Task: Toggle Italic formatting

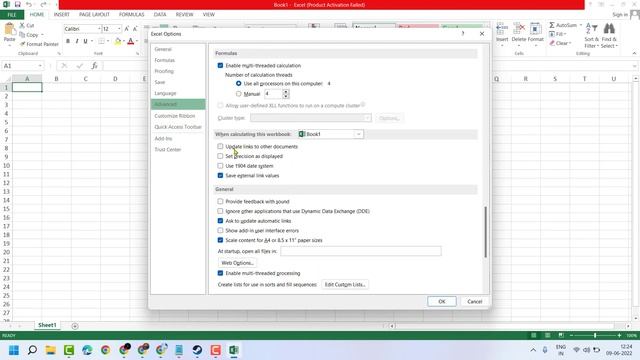Action: pyautogui.click(x=77, y=41)
